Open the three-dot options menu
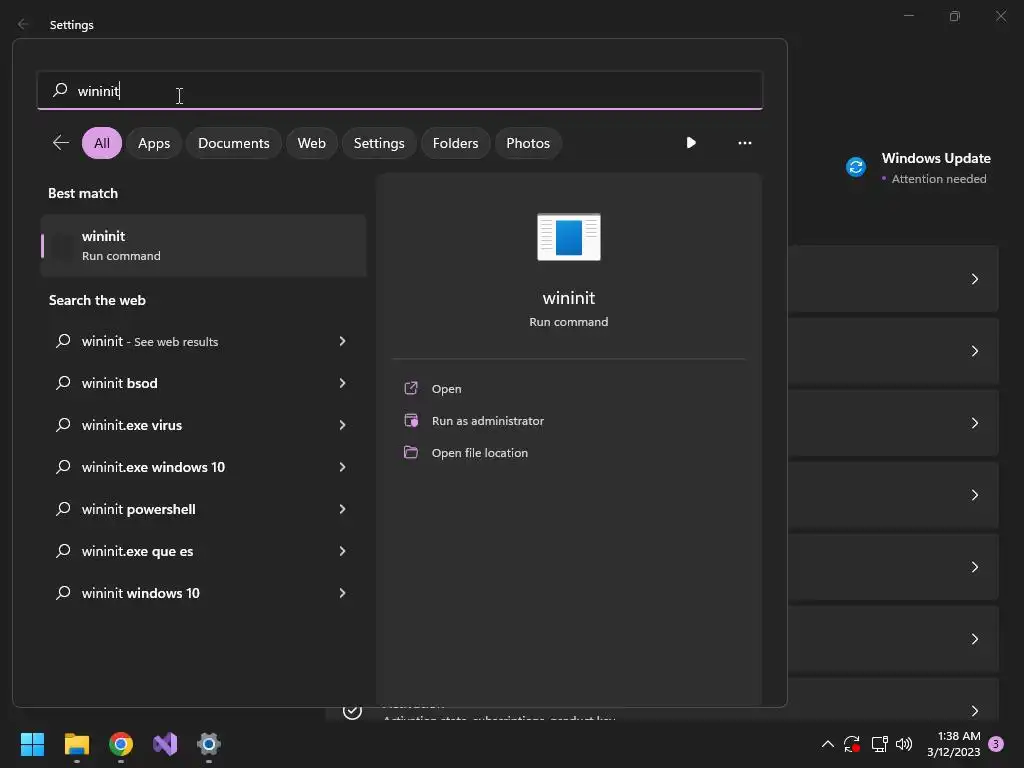The width and height of the screenshot is (1024, 768). click(744, 142)
